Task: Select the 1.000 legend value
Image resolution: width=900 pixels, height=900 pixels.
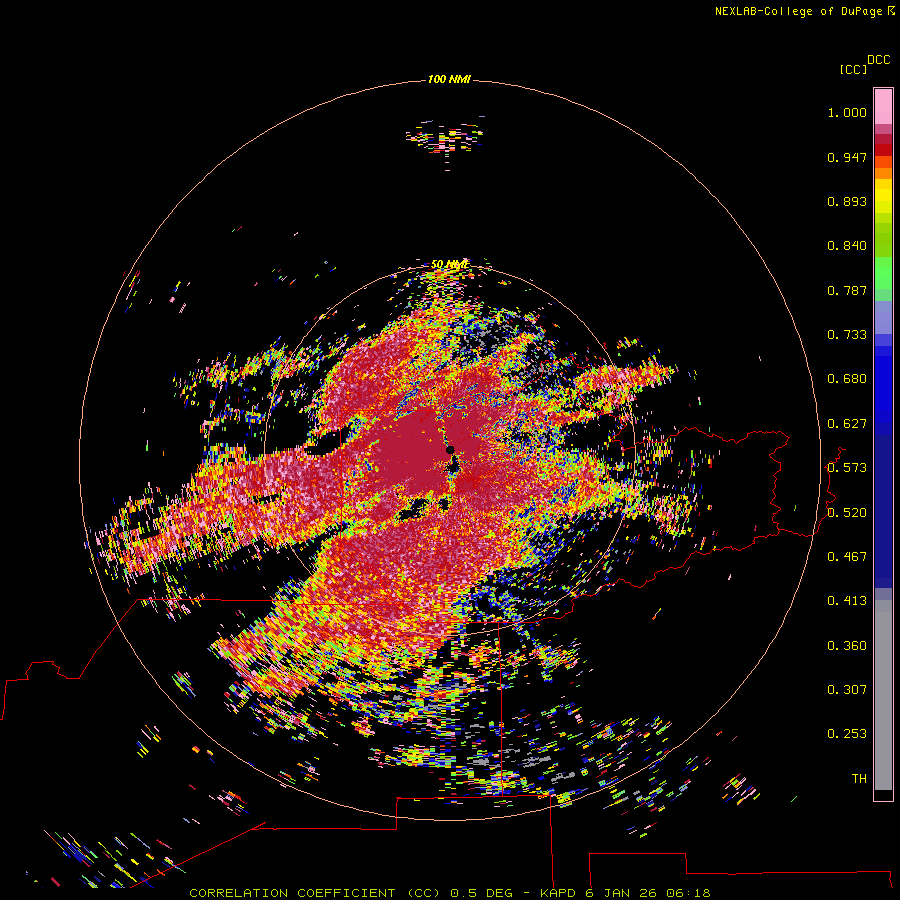Action: coord(847,112)
